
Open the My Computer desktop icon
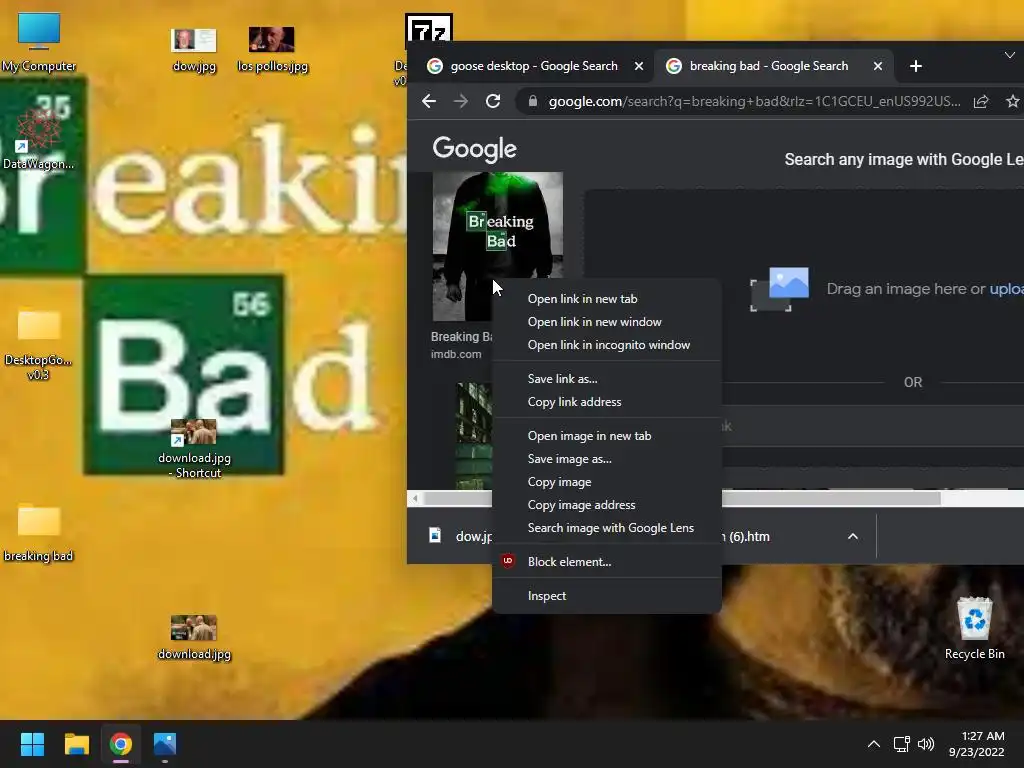point(39,41)
